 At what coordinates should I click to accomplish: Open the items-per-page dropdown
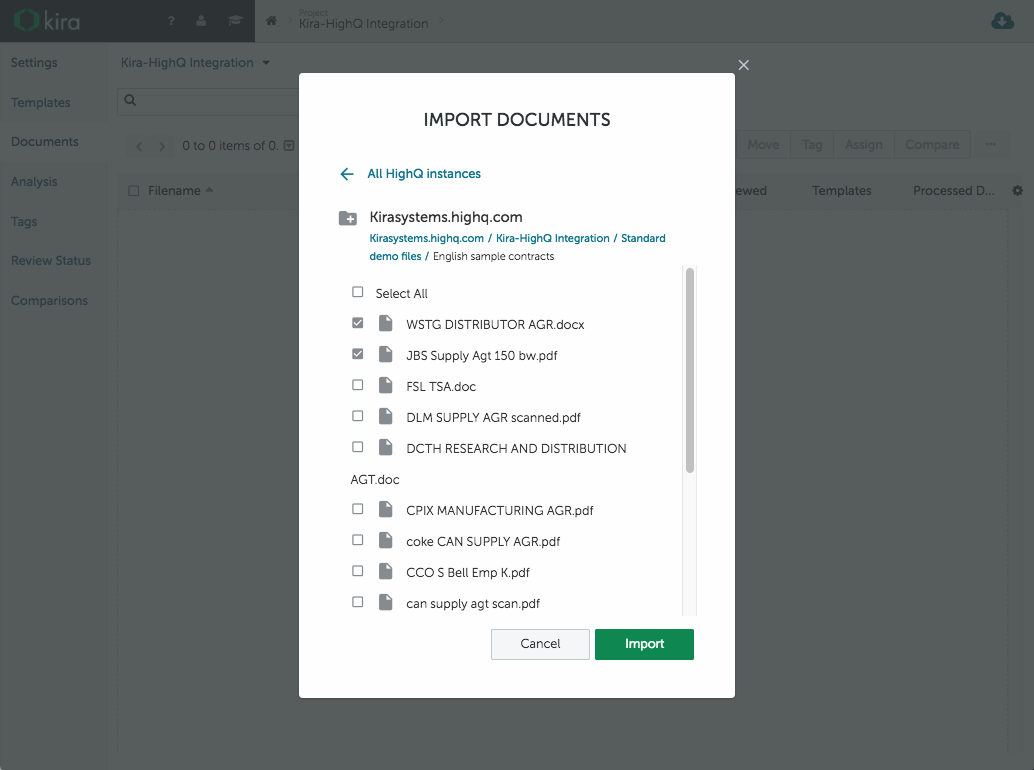pos(289,146)
